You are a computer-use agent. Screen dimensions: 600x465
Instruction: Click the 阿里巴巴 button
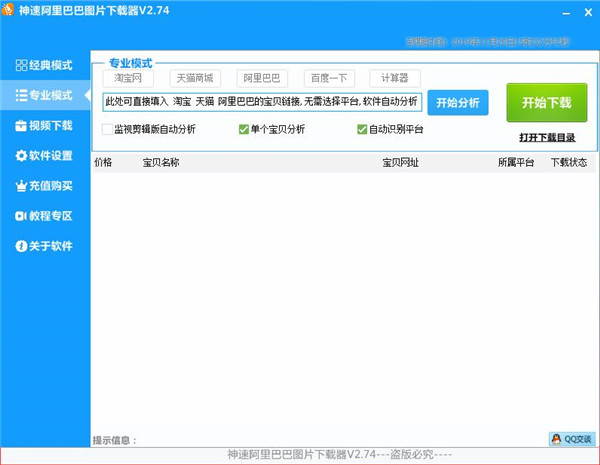pos(262,78)
